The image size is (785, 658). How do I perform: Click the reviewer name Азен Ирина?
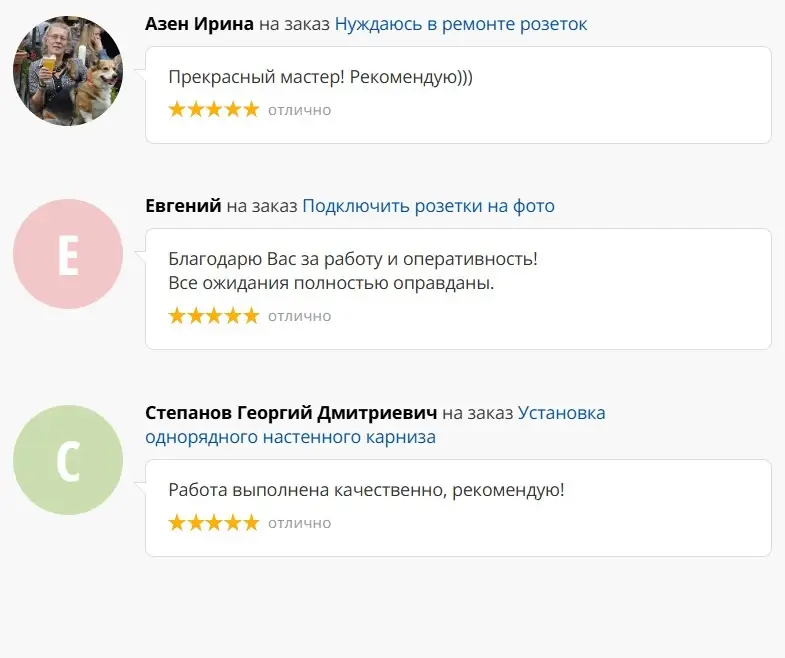pyautogui.click(x=199, y=24)
